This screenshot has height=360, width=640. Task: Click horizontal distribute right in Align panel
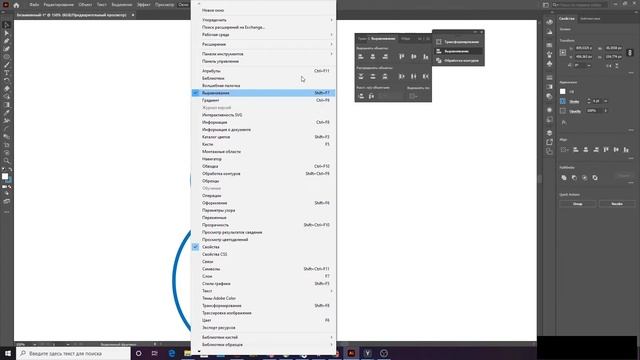coord(426,76)
